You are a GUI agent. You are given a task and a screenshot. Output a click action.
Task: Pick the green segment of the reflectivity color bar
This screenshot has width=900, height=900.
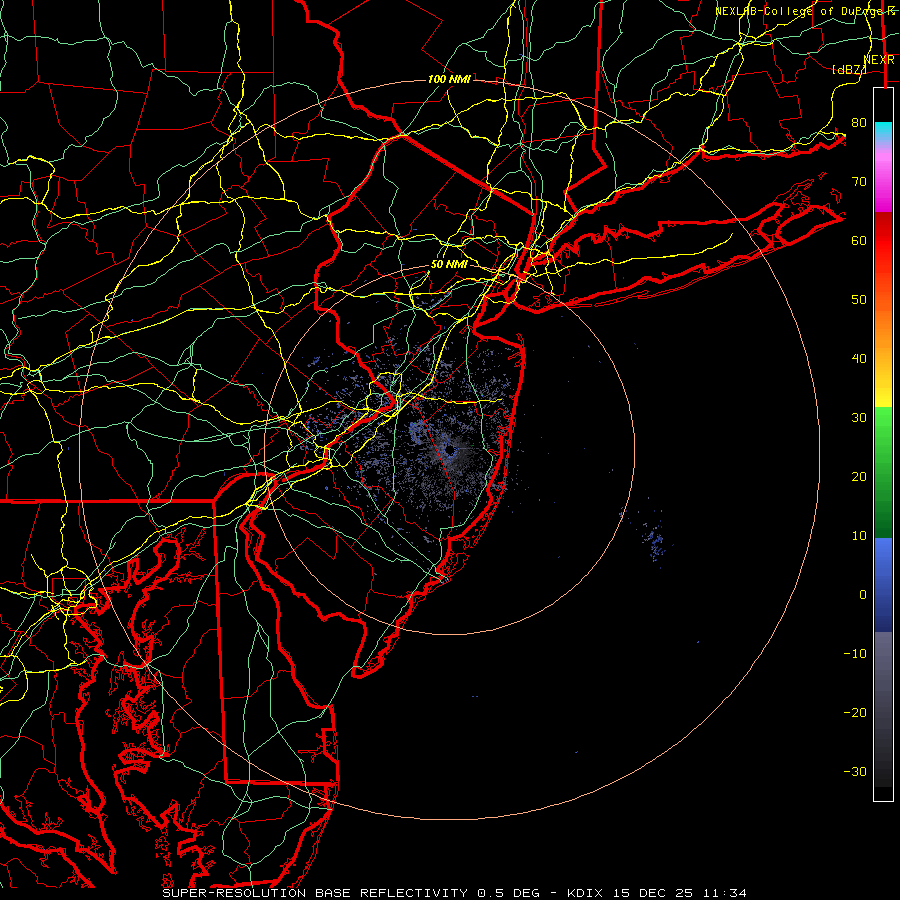pos(883,472)
